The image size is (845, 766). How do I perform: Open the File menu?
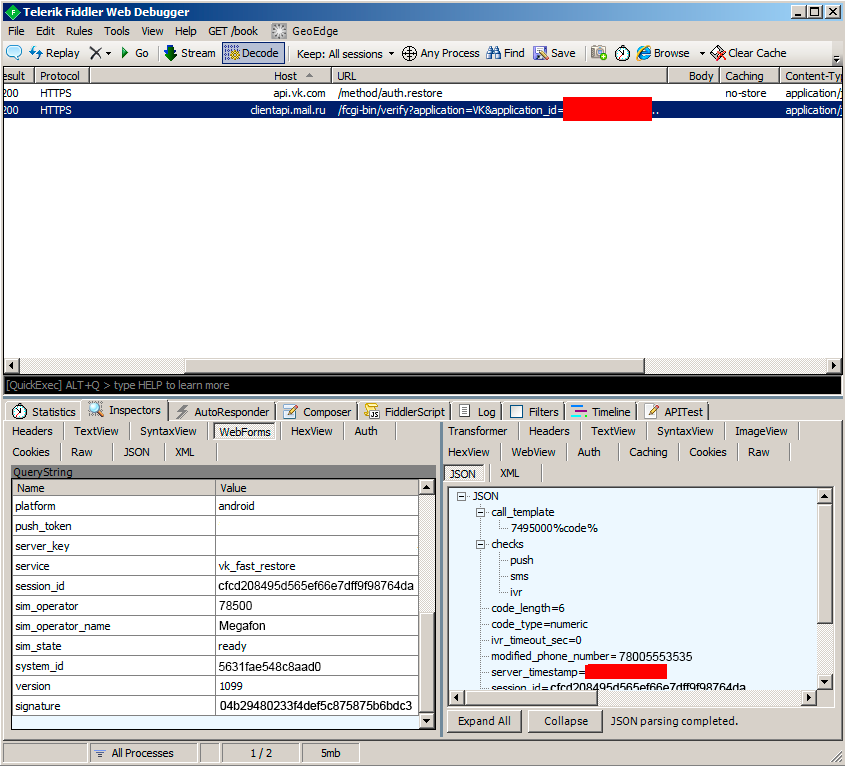point(16,31)
